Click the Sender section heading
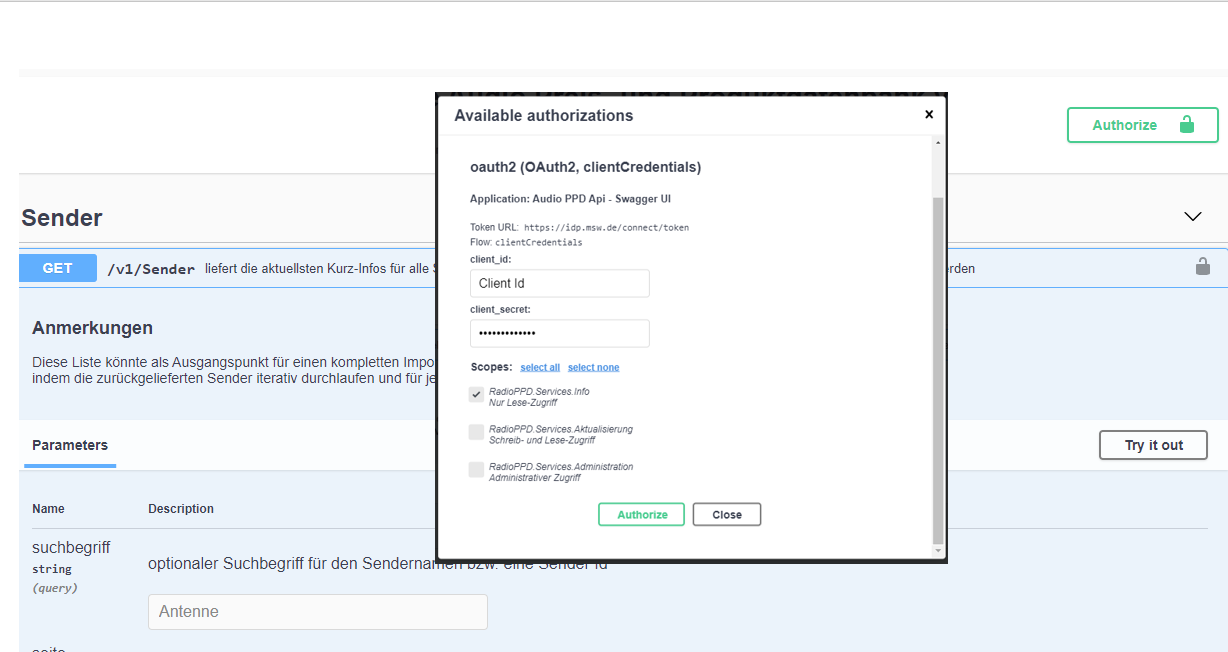 [62, 218]
